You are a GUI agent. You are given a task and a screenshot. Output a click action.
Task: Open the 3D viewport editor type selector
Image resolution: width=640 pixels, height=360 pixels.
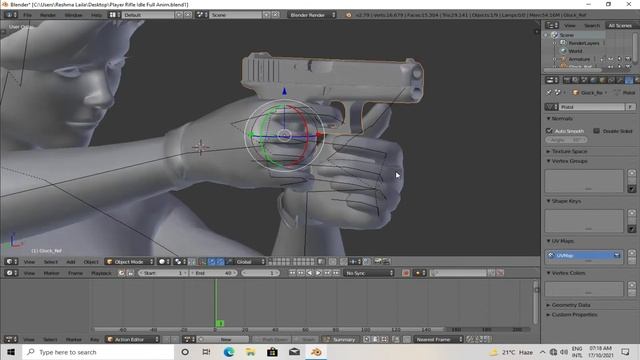click(x=11, y=262)
